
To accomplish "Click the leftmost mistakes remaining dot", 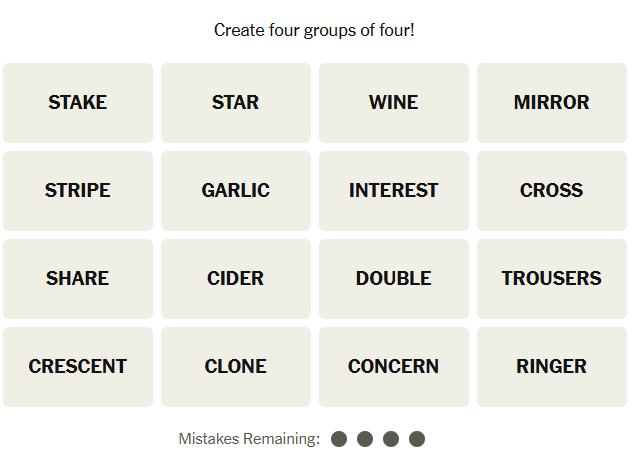I will [339, 439].
